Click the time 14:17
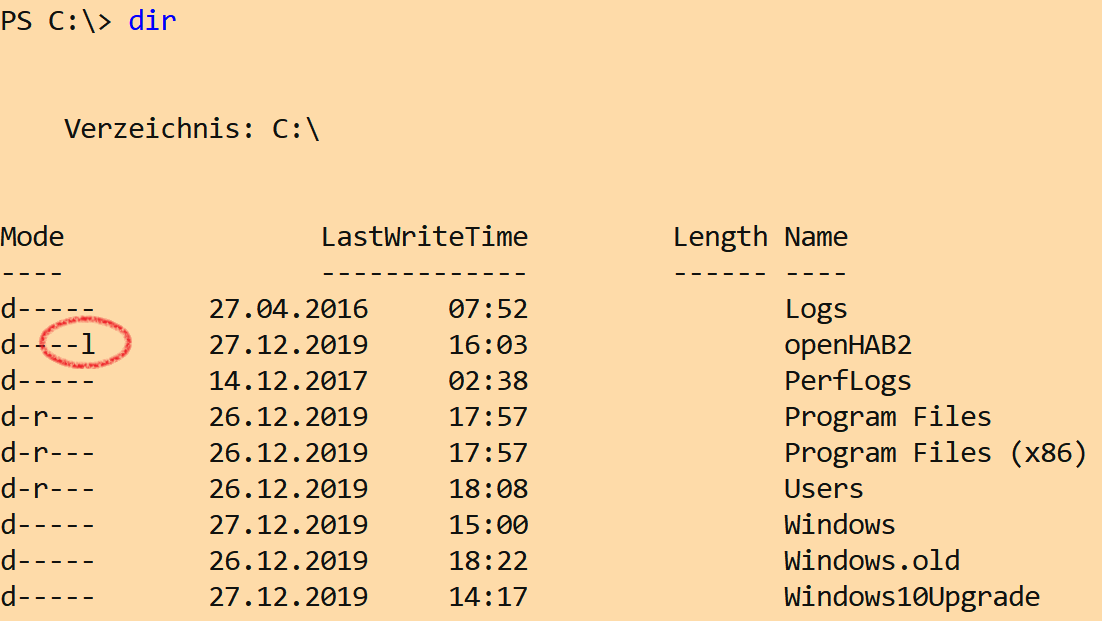Image resolution: width=1102 pixels, height=621 pixels. (x=488, y=597)
